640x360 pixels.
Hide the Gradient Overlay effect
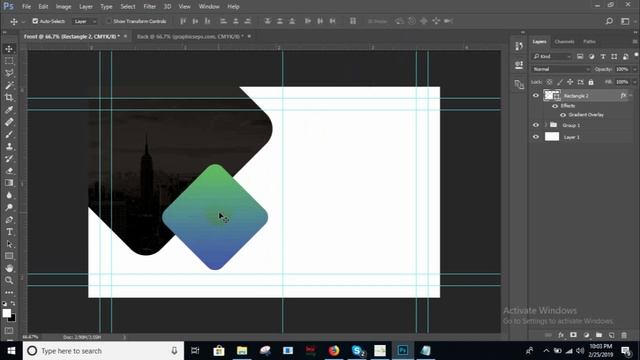[563, 115]
